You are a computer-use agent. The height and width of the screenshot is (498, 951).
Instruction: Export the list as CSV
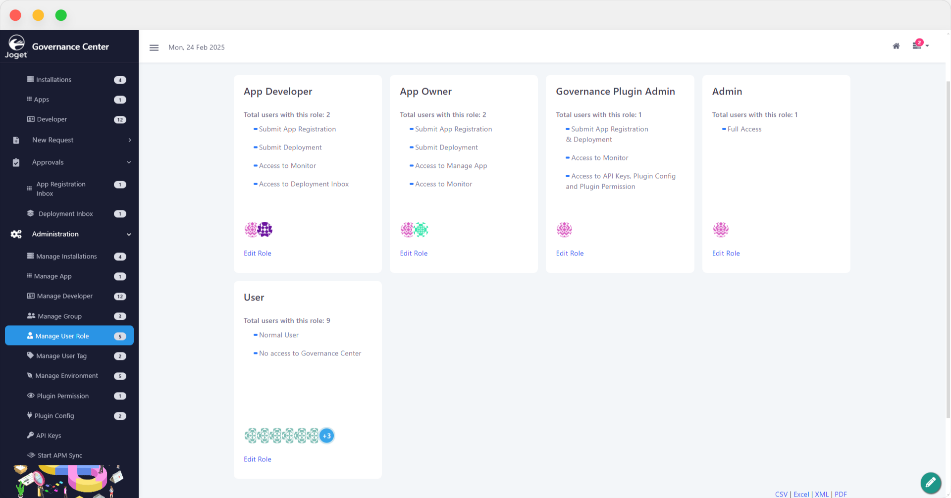point(781,494)
